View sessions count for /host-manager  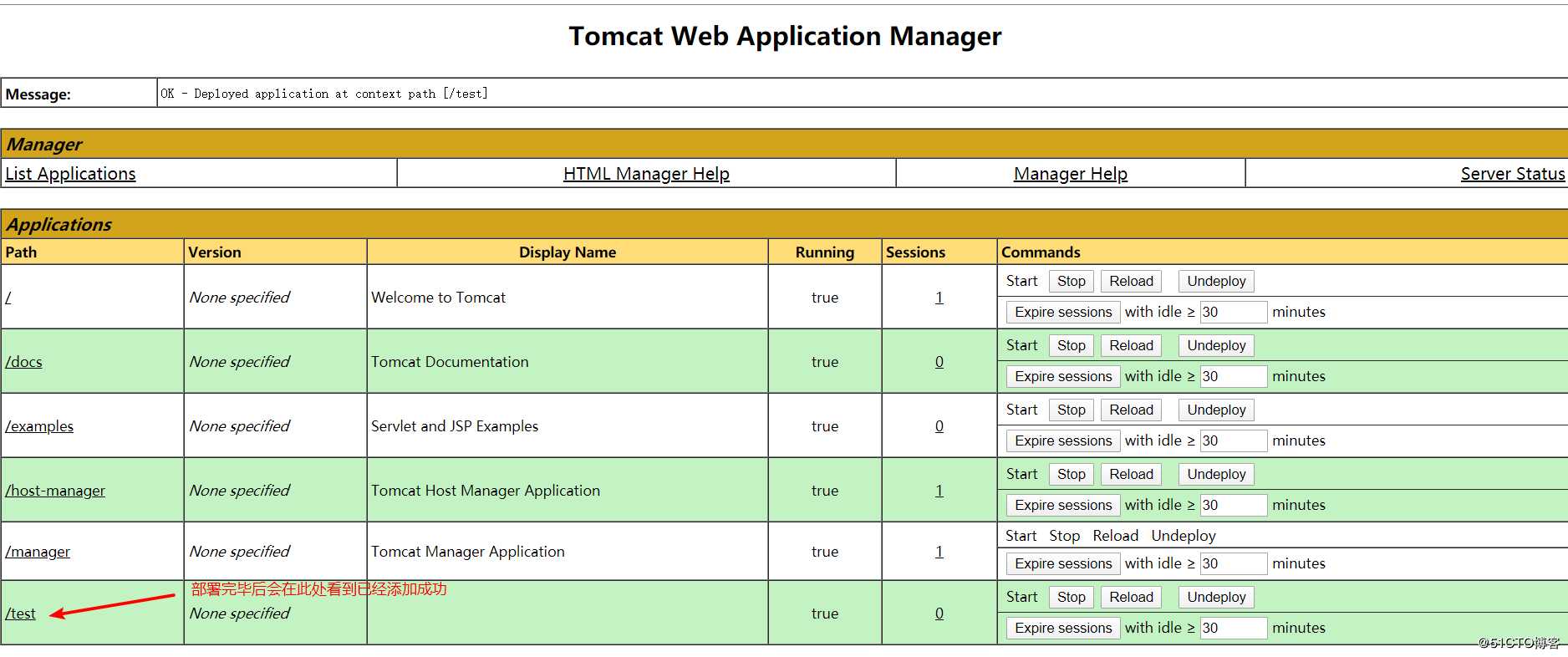pyautogui.click(x=939, y=491)
